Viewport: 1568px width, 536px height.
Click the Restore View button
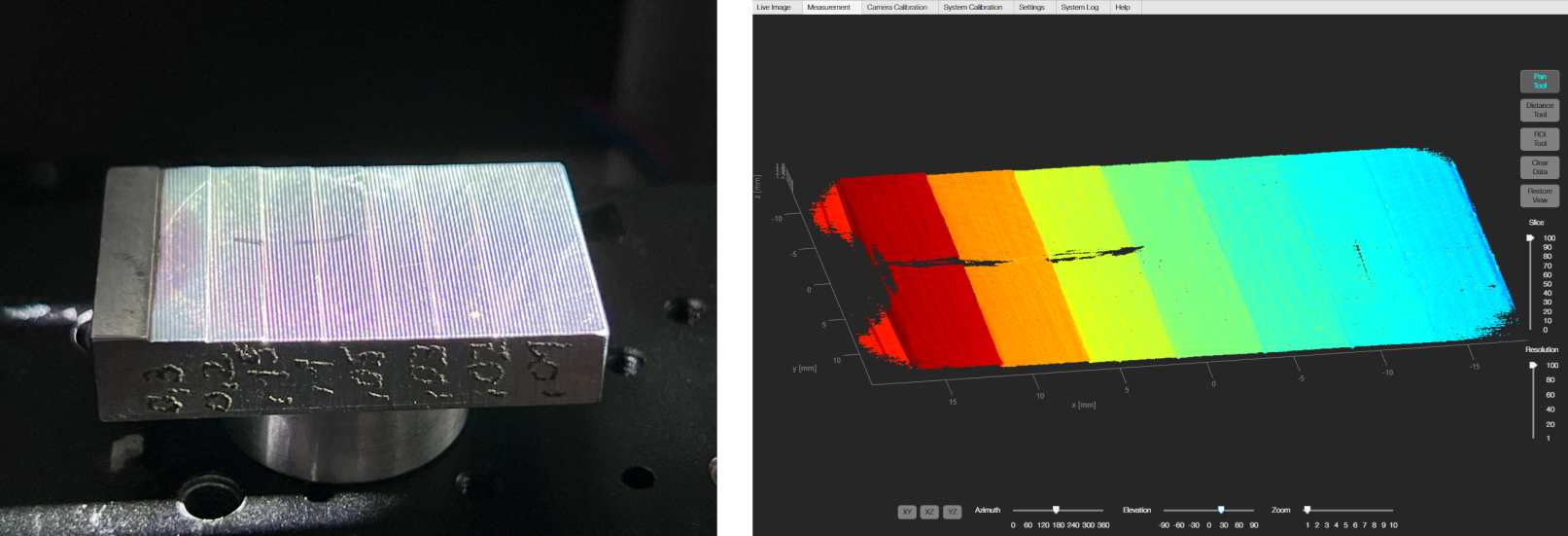coord(1539,196)
